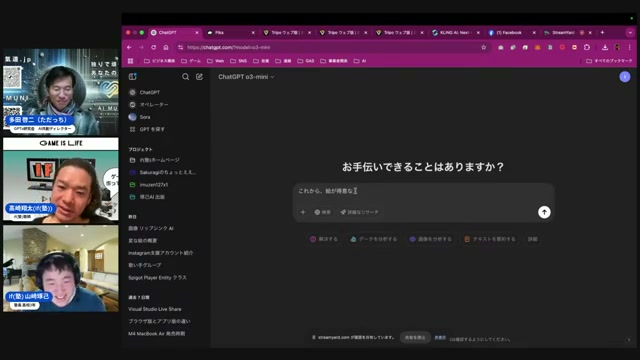Image resolution: width=640 pixels, height=360 pixels.
Task: Open the Sakuragiのちょっとええ project
Action: tap(163, 172)
